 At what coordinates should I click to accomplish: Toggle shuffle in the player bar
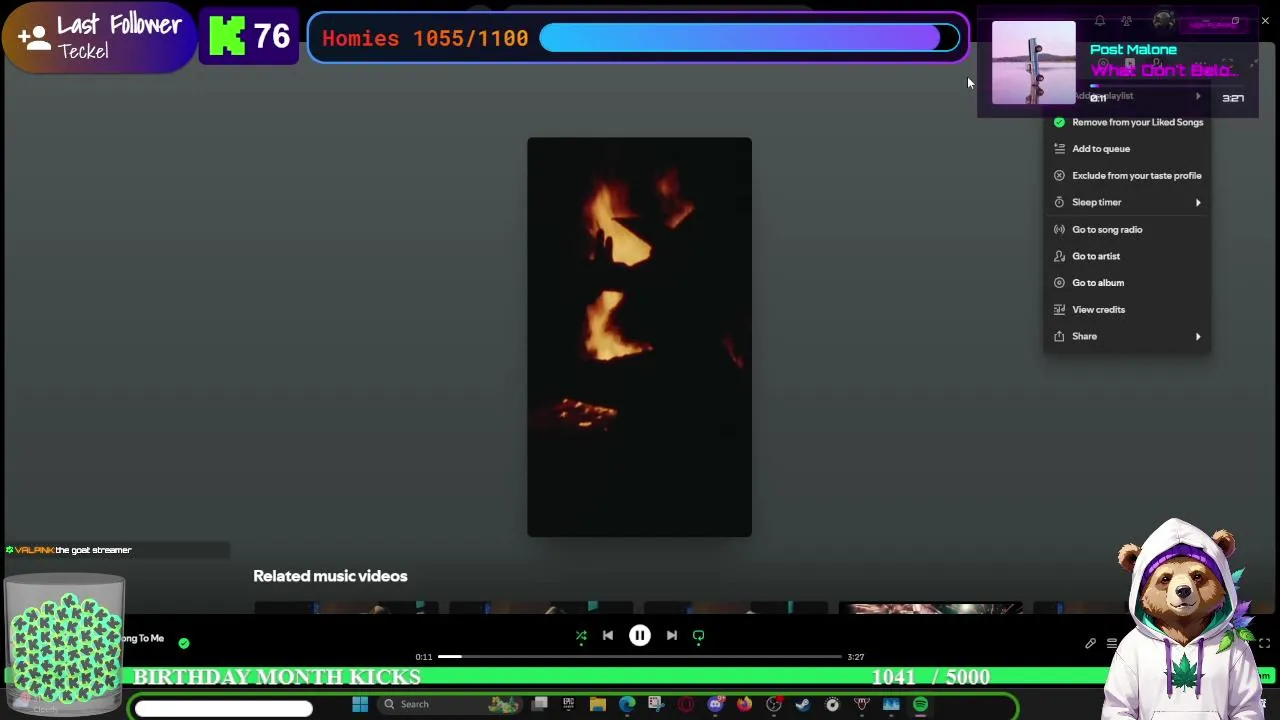tap(581, 636)
